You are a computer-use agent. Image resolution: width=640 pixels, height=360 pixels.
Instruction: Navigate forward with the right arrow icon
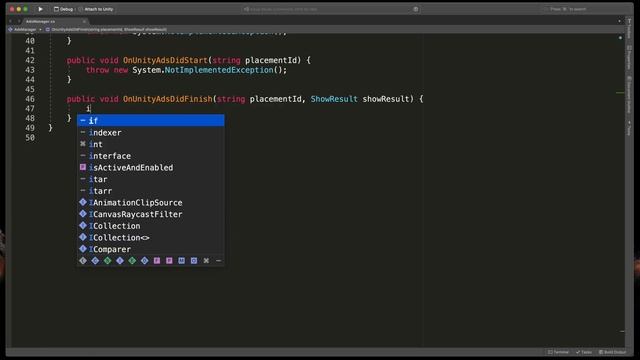click(x=18, y=21)
